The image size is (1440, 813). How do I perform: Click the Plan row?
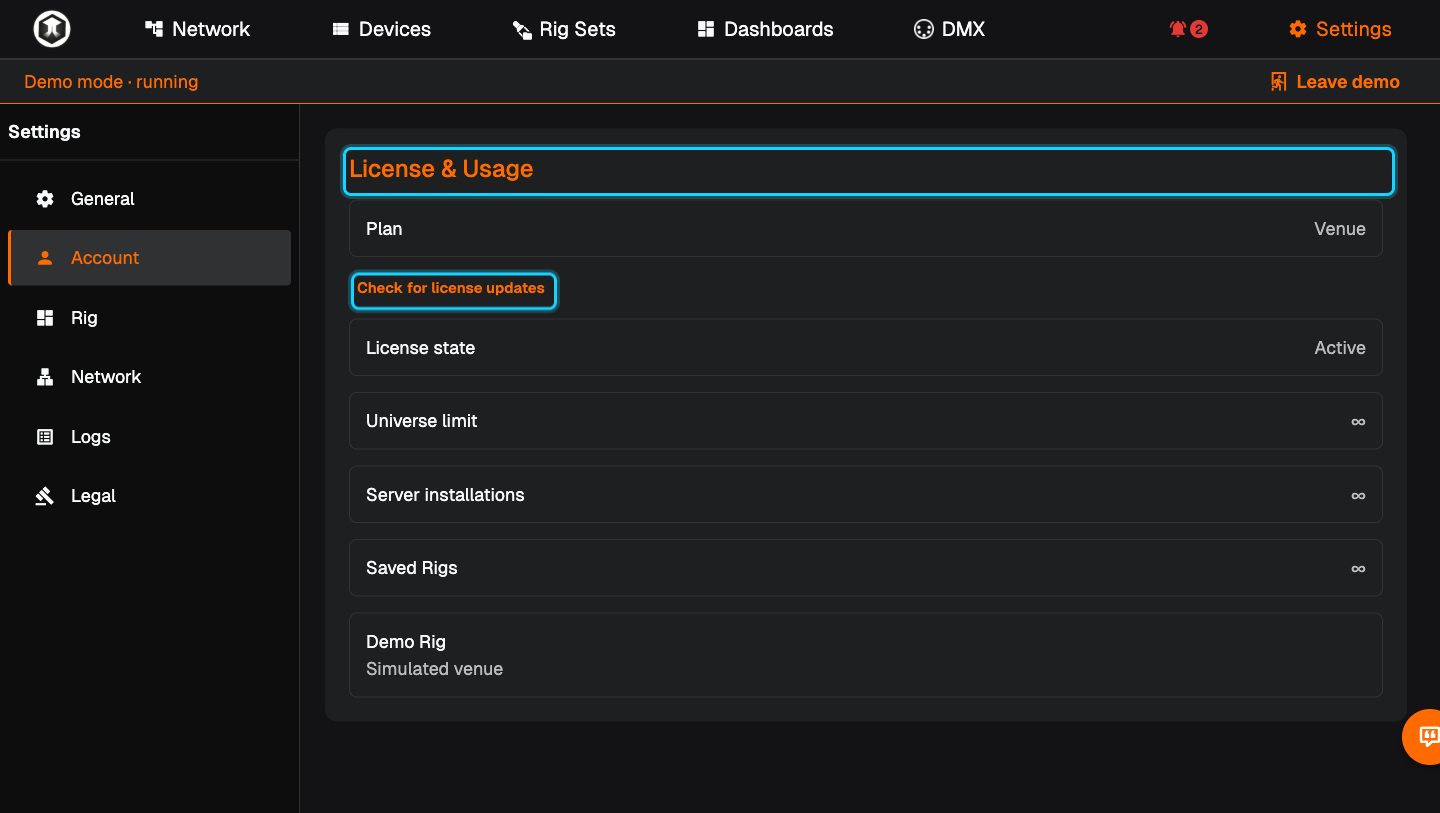pyautogui.click(x=866, y=229)
